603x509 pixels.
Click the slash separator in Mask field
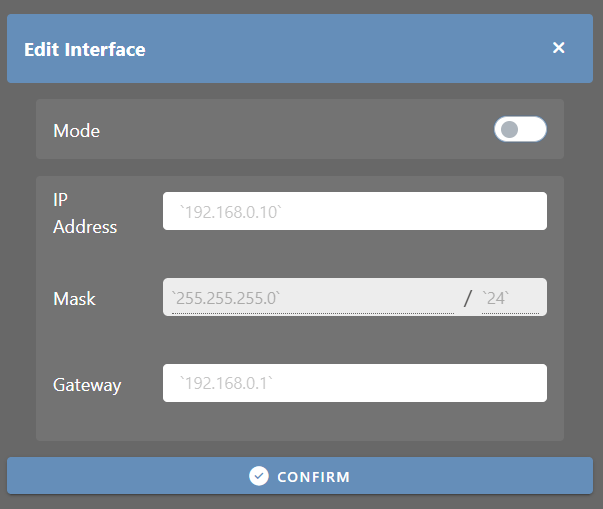pyautogui.click(x=468, y=298)
